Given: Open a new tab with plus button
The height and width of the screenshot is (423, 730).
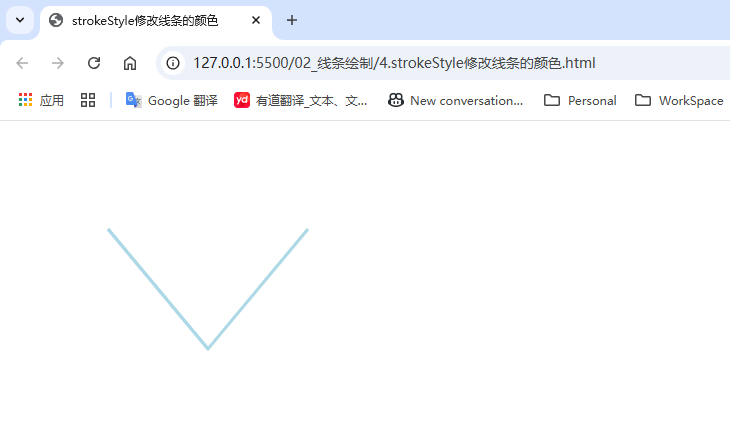Looking at the screenshot, I should click(292, 20).
